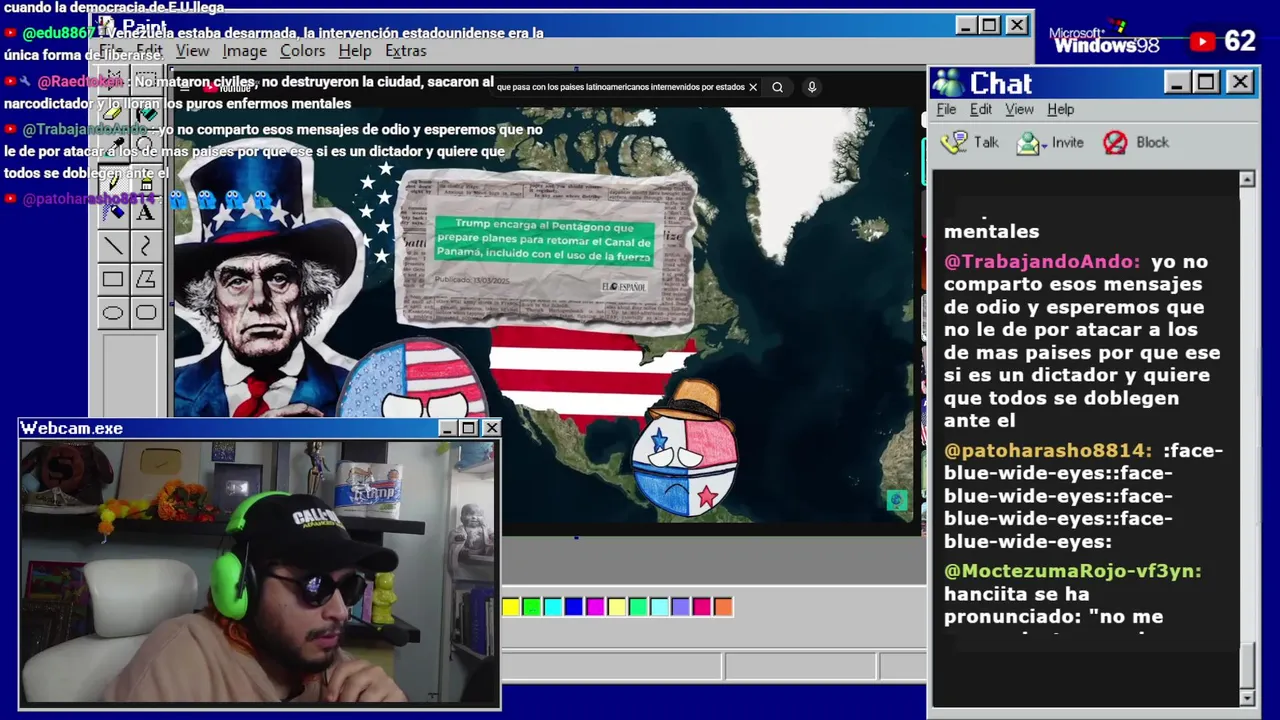Open the Colors menu in Paint
1280x720 pixels.
pos(302,51)
